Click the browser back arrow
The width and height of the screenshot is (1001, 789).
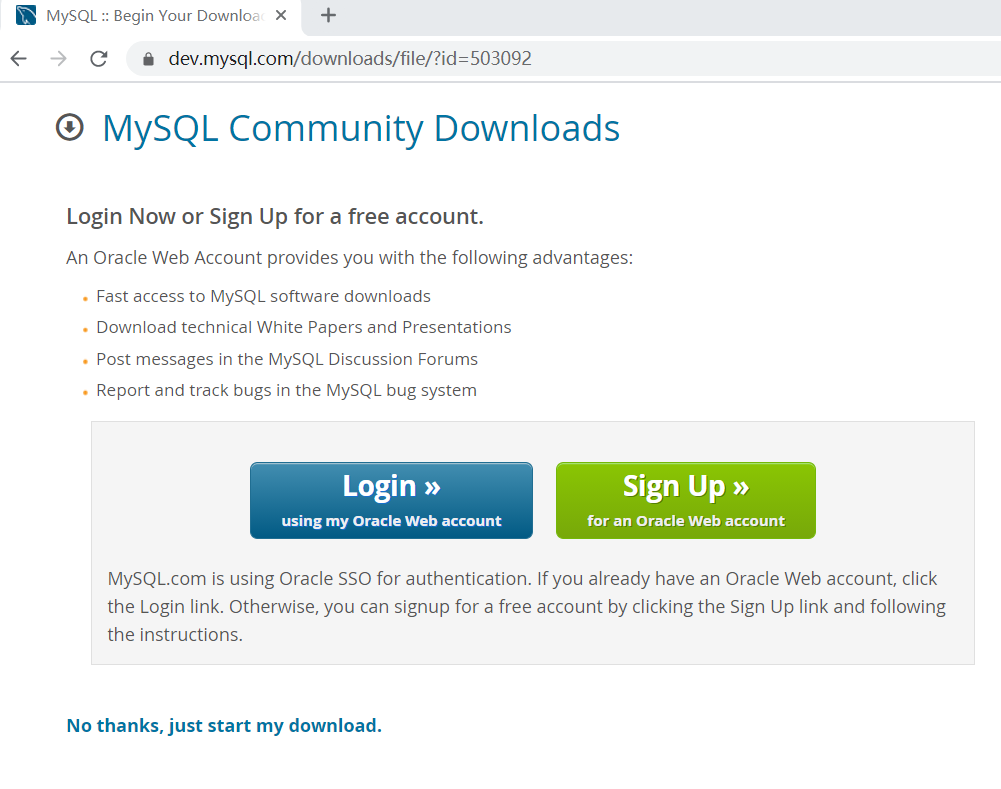point(18,58)
